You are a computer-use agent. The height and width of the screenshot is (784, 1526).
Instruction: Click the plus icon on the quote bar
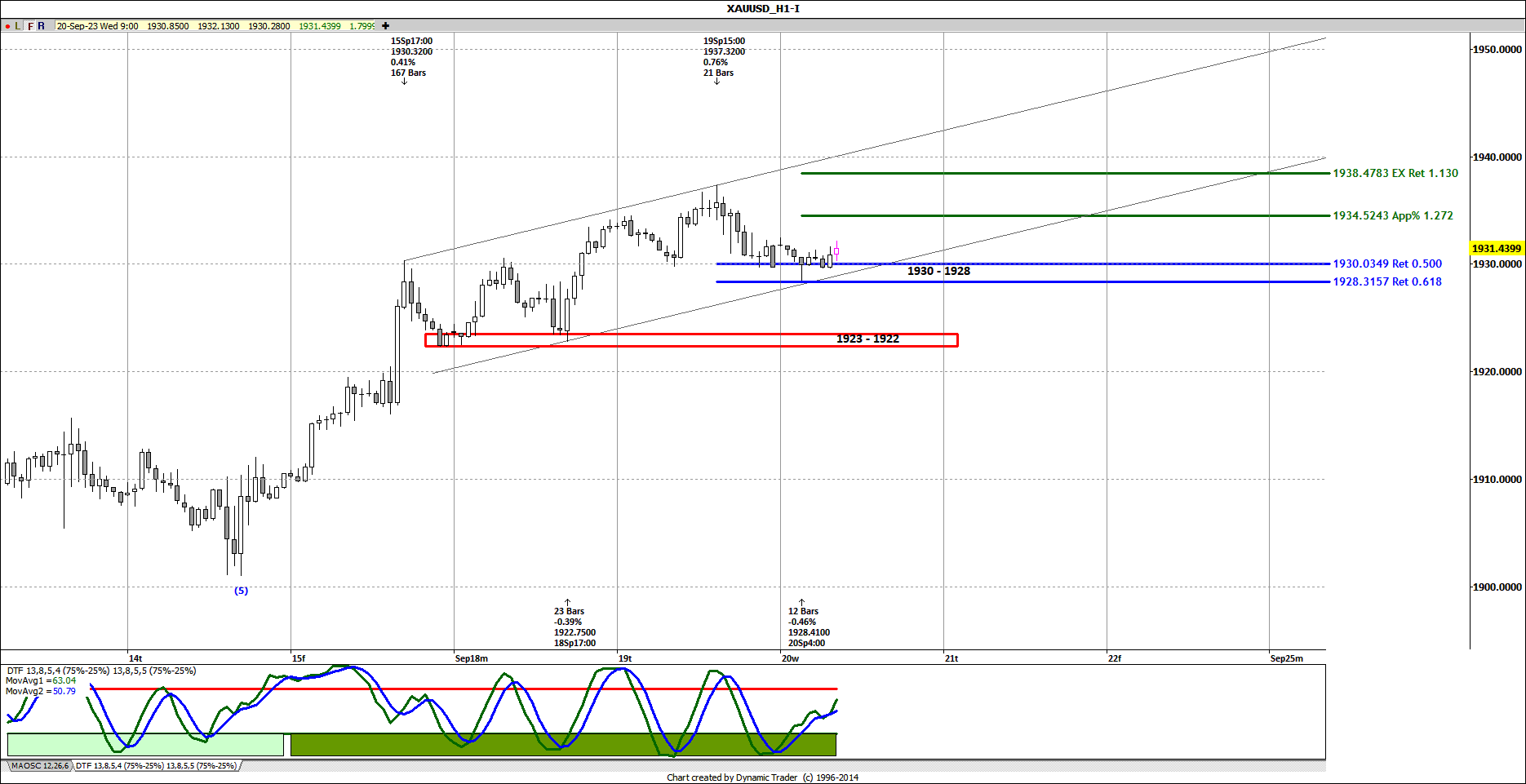pyautogui.click(x=384, y=25)
